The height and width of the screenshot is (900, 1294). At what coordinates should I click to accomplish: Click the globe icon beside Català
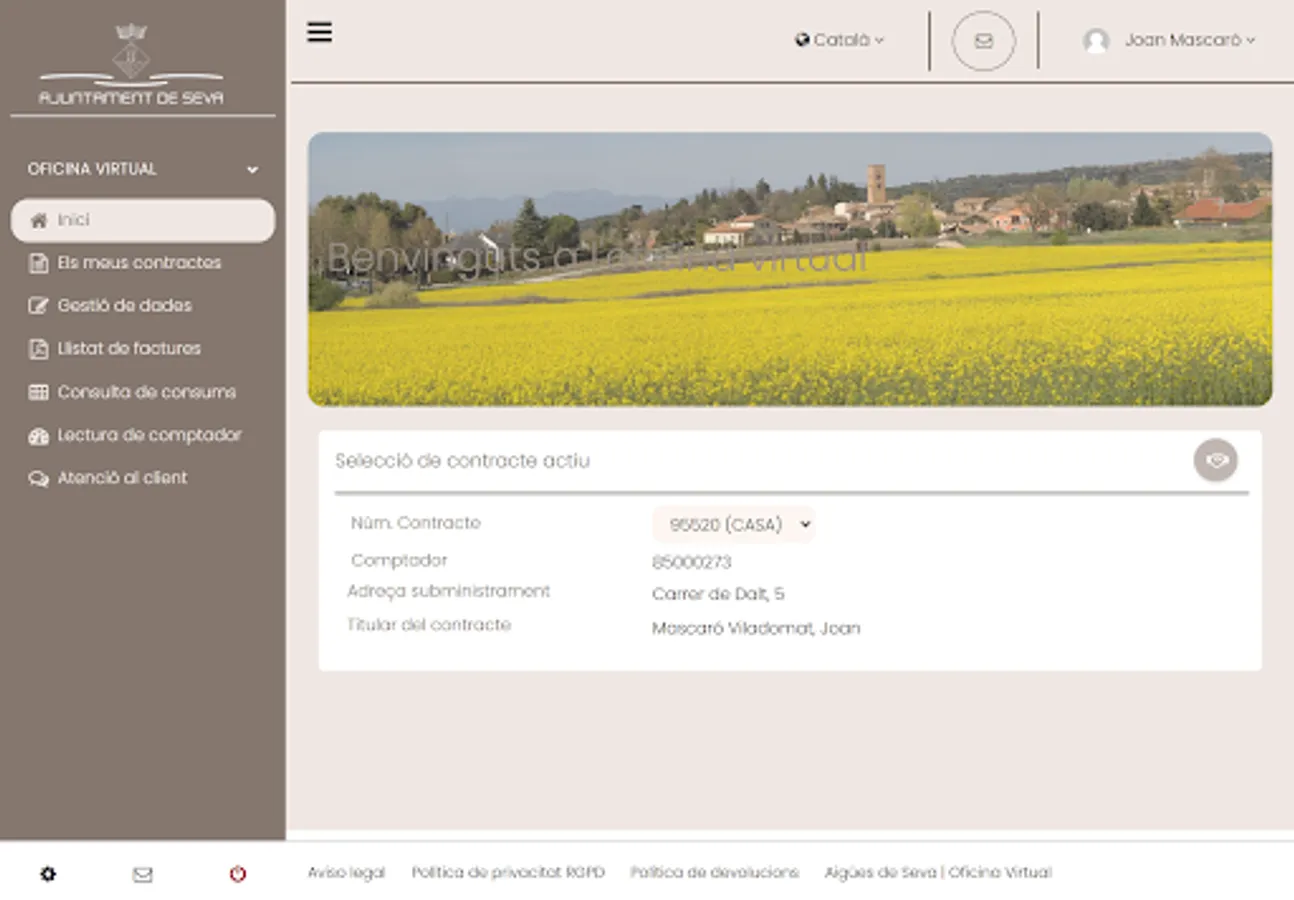[802, 40]
